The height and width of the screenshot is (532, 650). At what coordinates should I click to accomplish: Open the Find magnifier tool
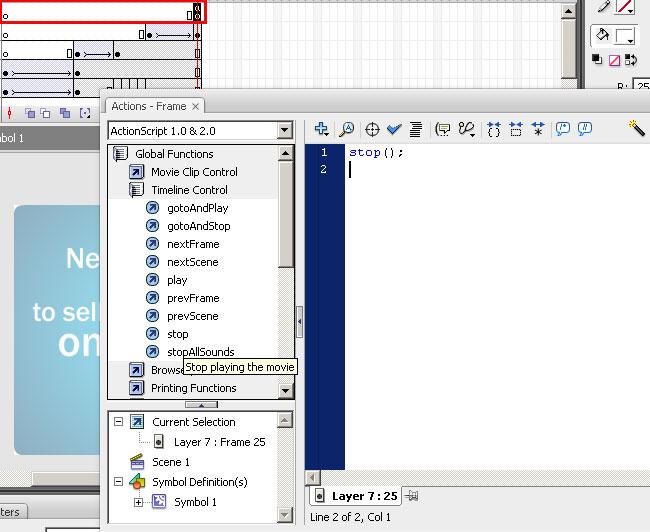pyautogui.click(x=347, y=129)
